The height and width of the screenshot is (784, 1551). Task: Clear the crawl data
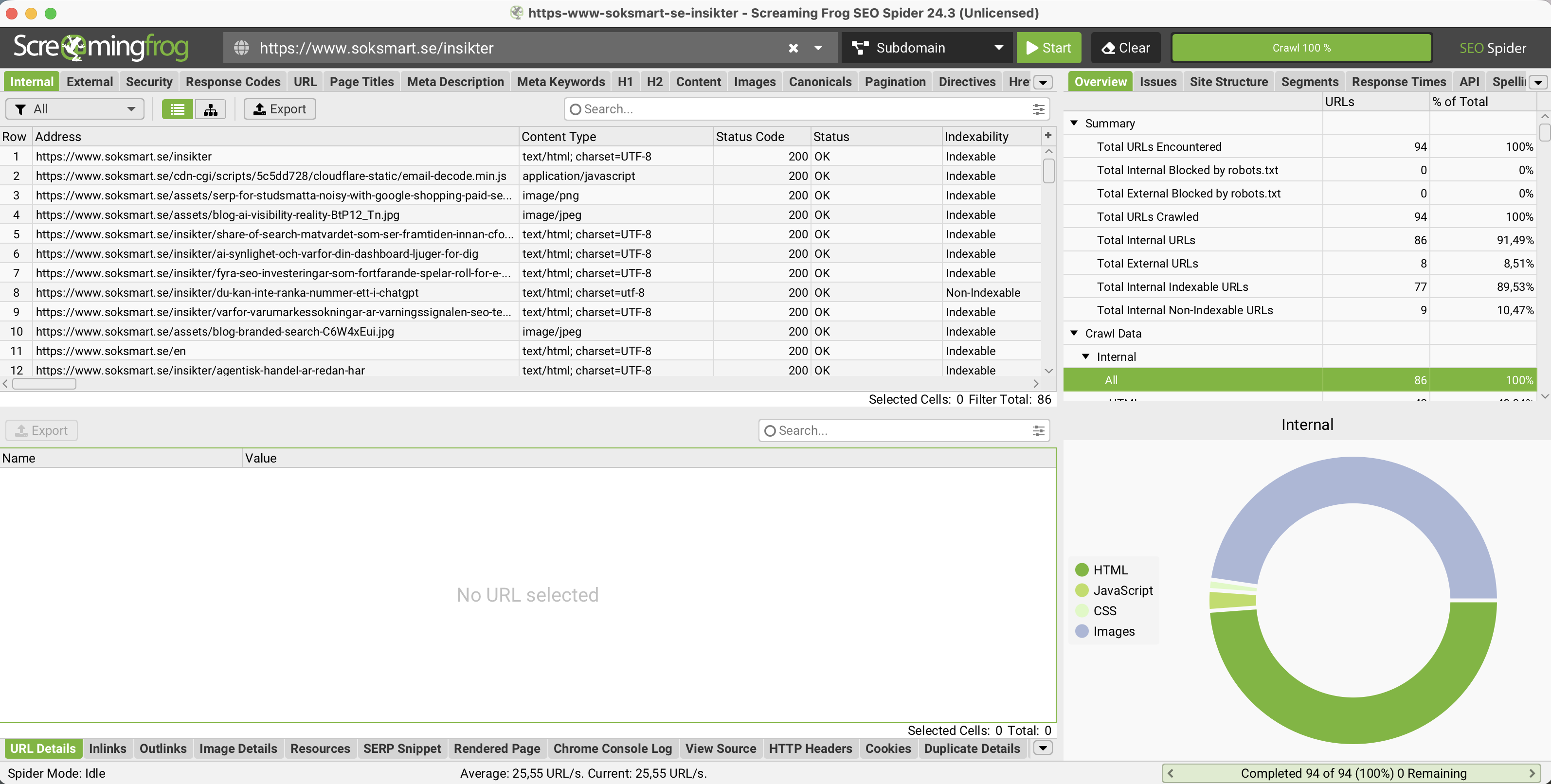click(x=1126, y=48)
